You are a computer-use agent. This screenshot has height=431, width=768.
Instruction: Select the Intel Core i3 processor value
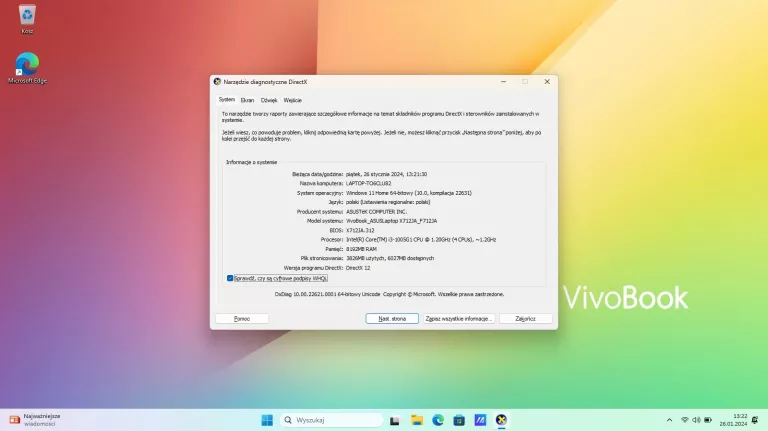click(x=421, y=239)
